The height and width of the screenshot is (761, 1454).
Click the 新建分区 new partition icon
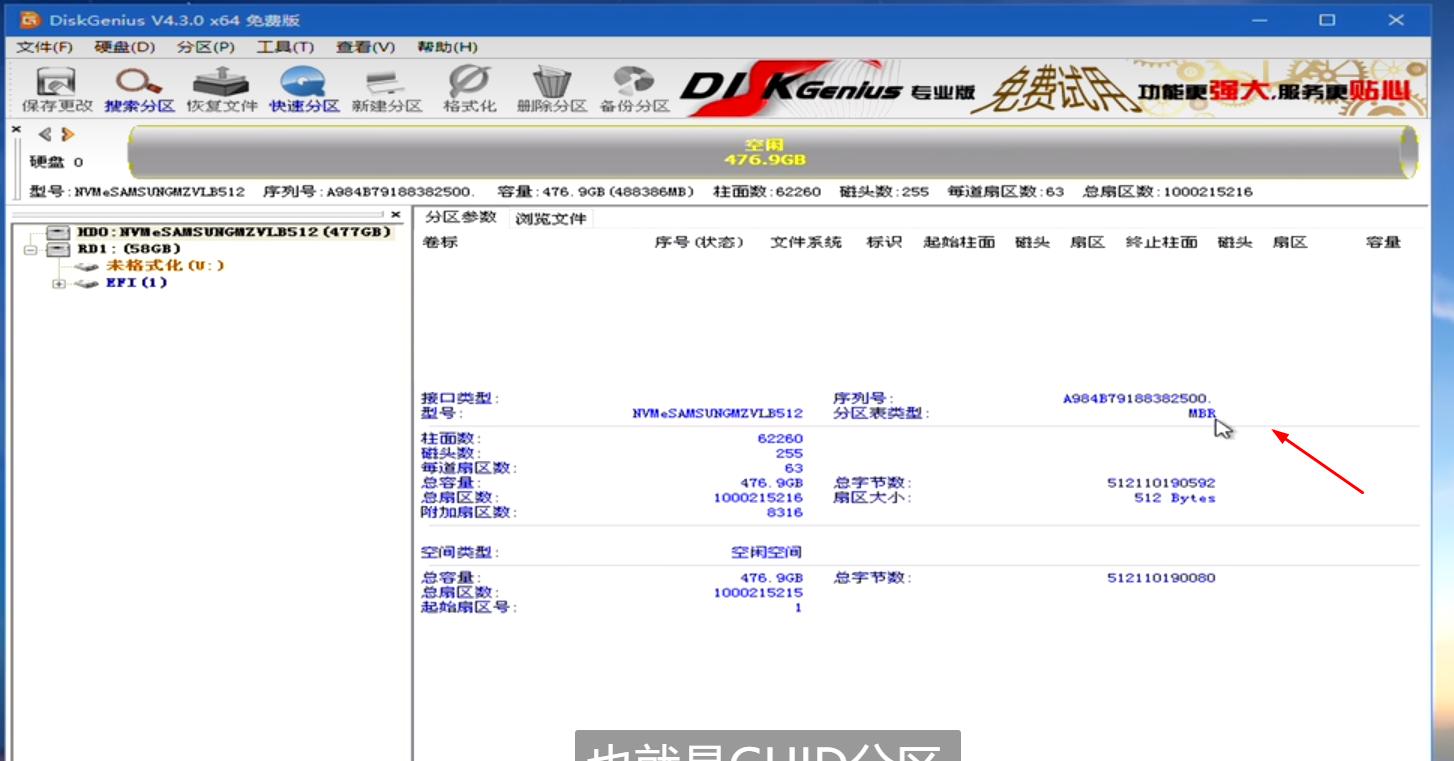click(386, 89)
